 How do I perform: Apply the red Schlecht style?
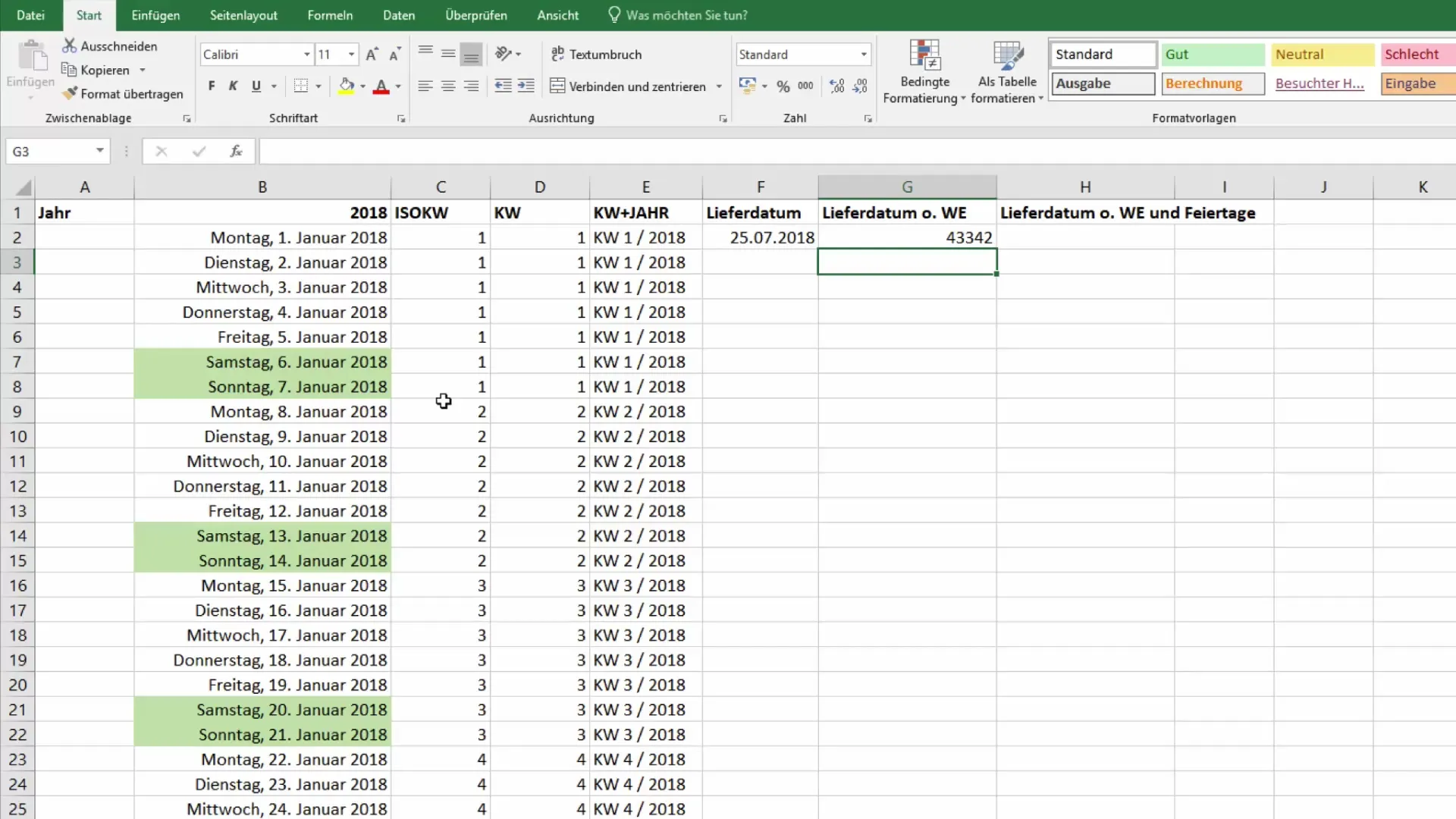(x=1418, y=54)
